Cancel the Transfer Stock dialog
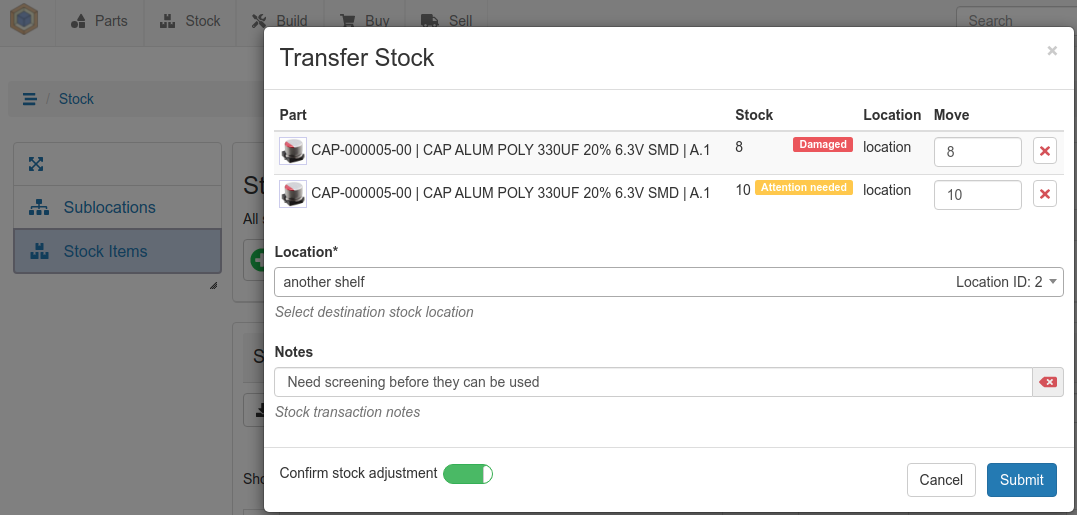The width and height of the screenshot is (1077, 515). pyautogui.click(x=940, y=480)
